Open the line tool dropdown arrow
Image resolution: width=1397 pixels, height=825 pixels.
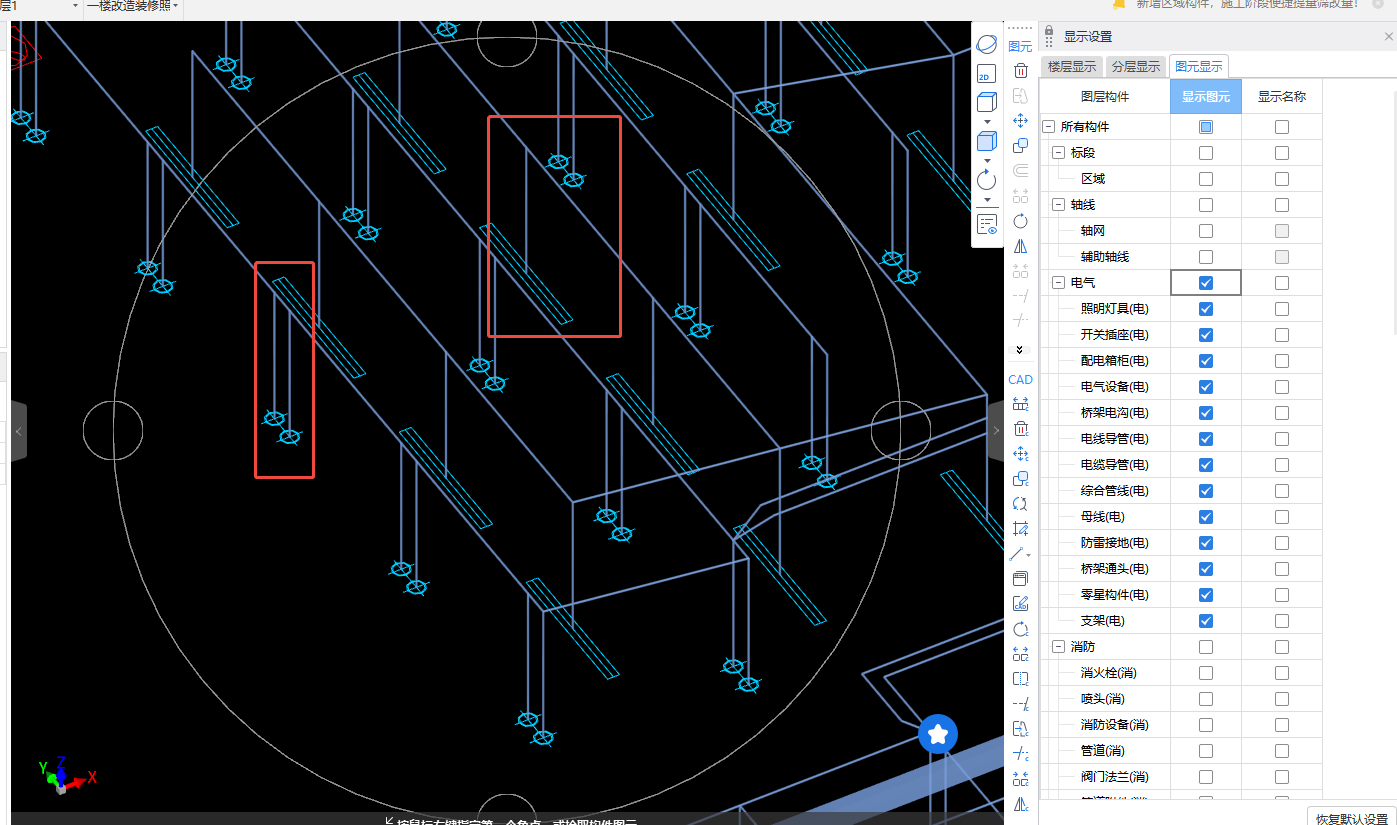1029,555
